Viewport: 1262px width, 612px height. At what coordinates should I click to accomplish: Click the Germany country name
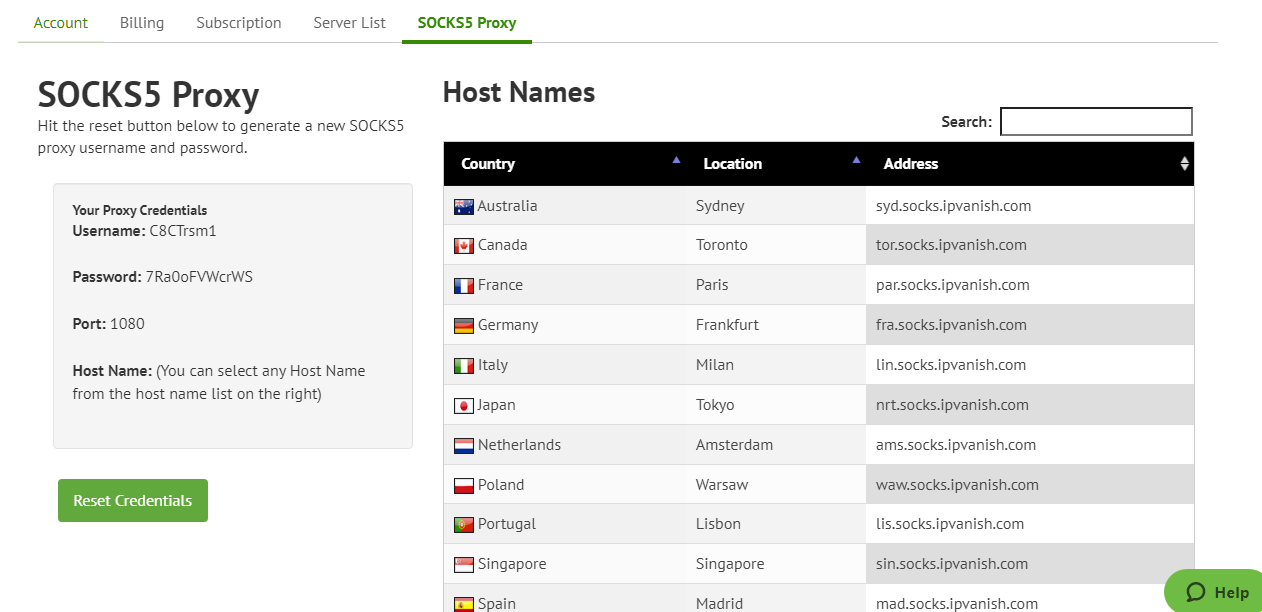pos(508,324)
